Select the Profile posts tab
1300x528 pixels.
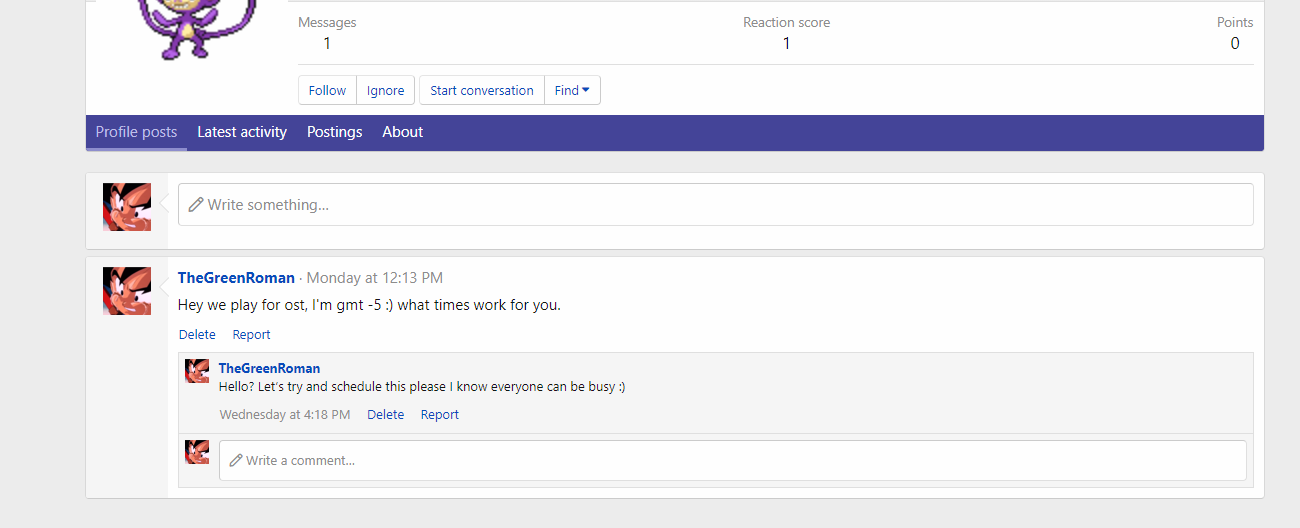(x=136, y=132)
